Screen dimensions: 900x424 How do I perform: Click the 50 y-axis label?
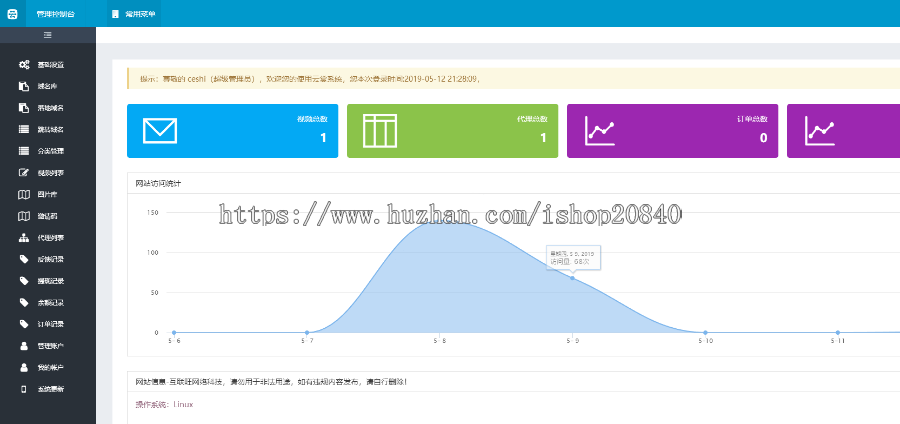(154, 293)
